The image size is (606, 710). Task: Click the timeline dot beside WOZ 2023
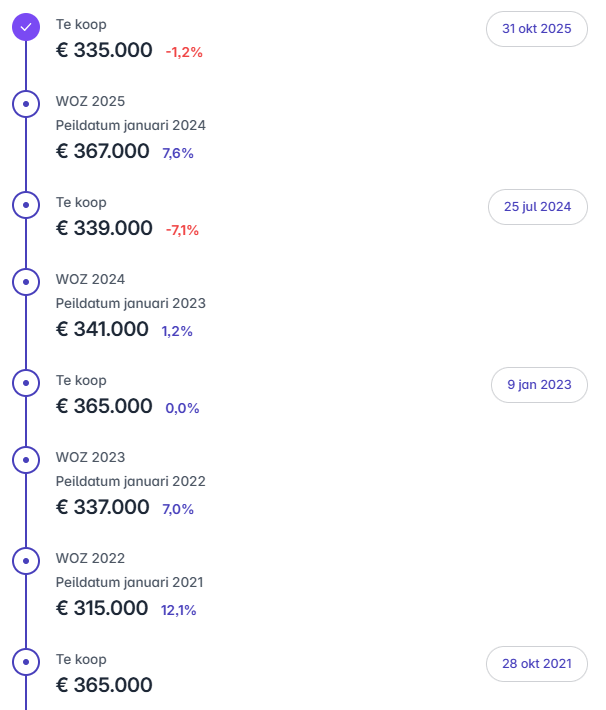[x=25, y=460]
